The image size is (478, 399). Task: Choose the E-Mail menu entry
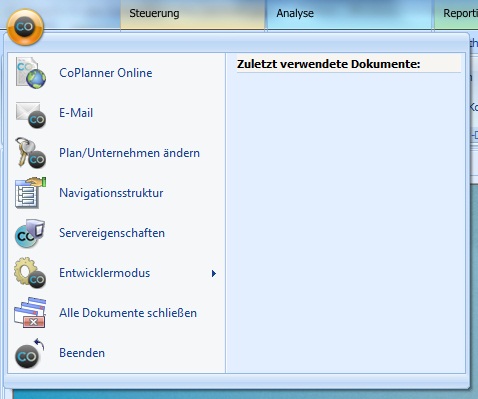point(116,113)
